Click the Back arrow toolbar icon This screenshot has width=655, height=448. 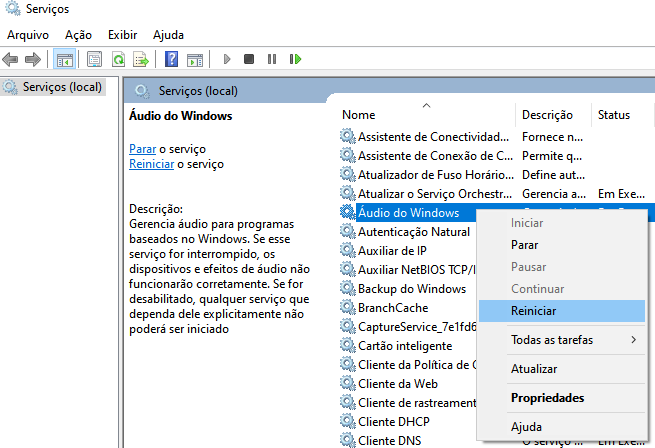coord(10,59)
